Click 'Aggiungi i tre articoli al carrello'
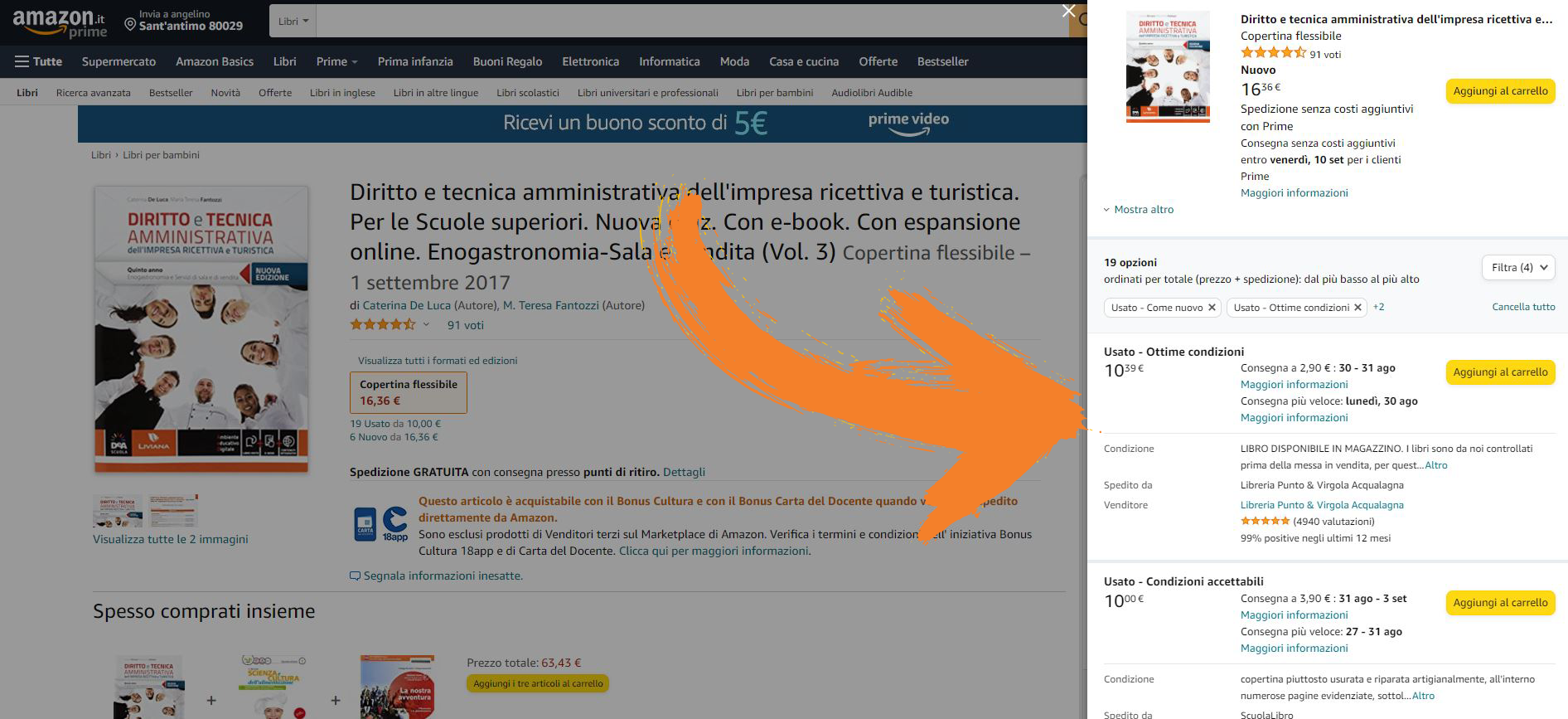Image resolution: width=1568 pixels, height=719 pixels. click(x=538, y=683)
